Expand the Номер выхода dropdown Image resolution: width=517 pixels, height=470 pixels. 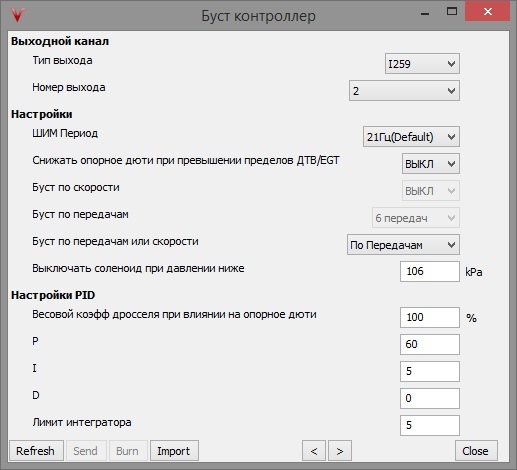point(404,90)
